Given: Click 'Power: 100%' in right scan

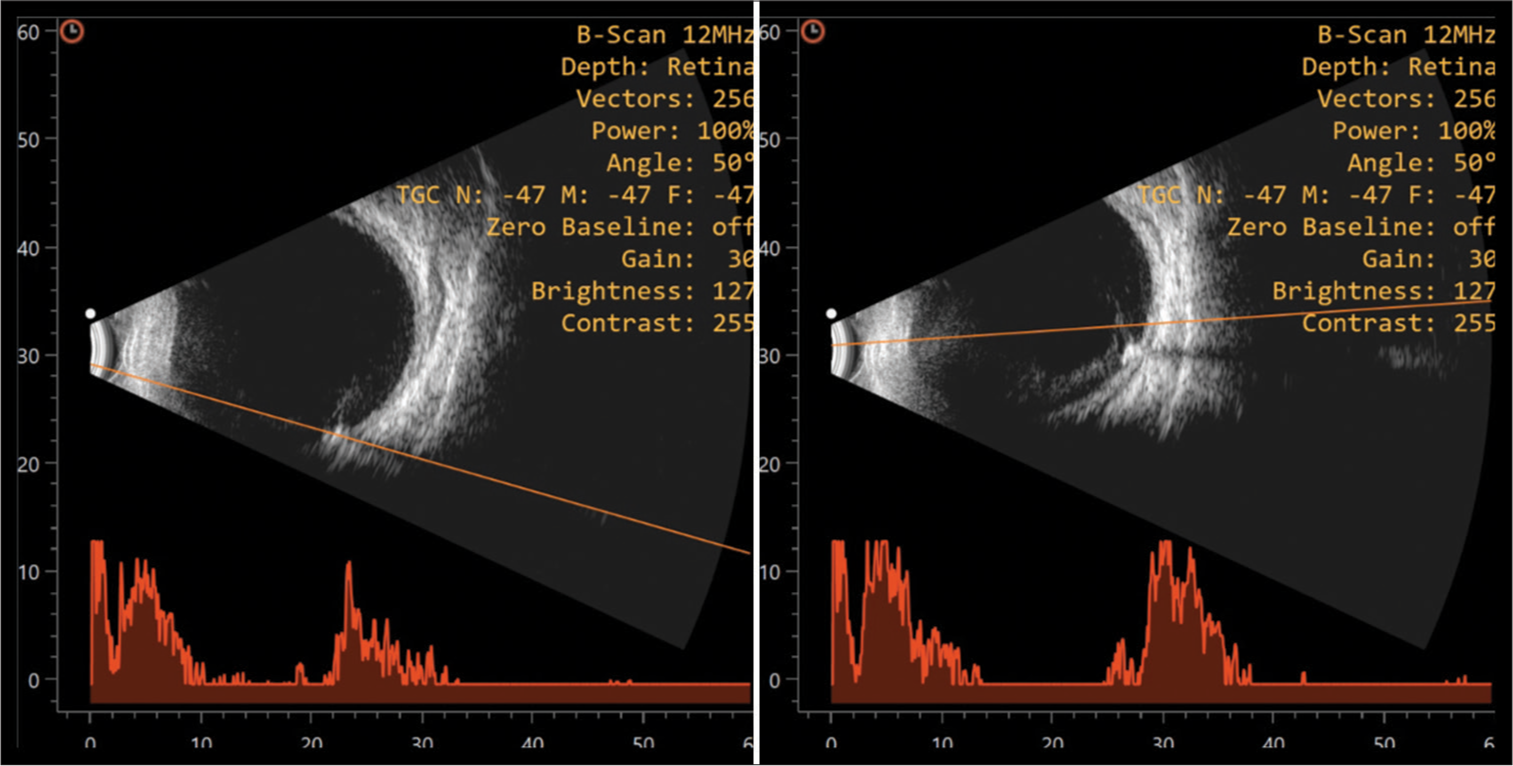Looking at the screenshot, I should click(1413, 131).
